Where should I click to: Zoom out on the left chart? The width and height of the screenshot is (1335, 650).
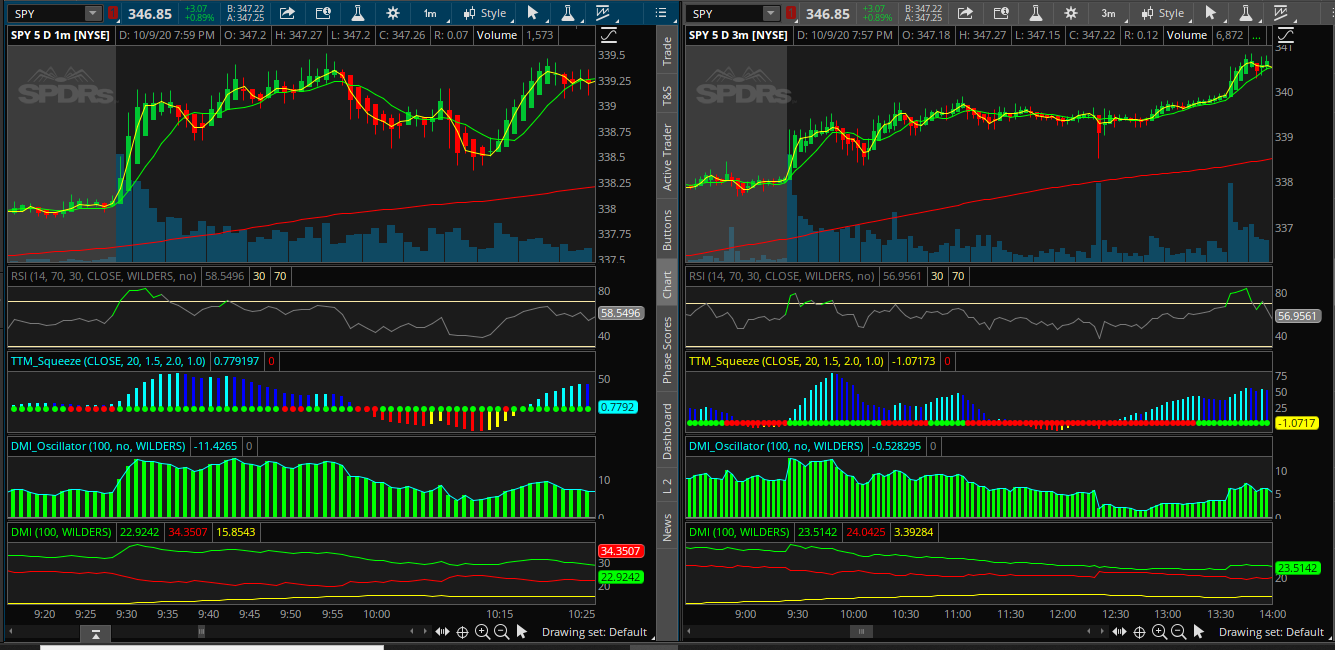coord(502,632)
